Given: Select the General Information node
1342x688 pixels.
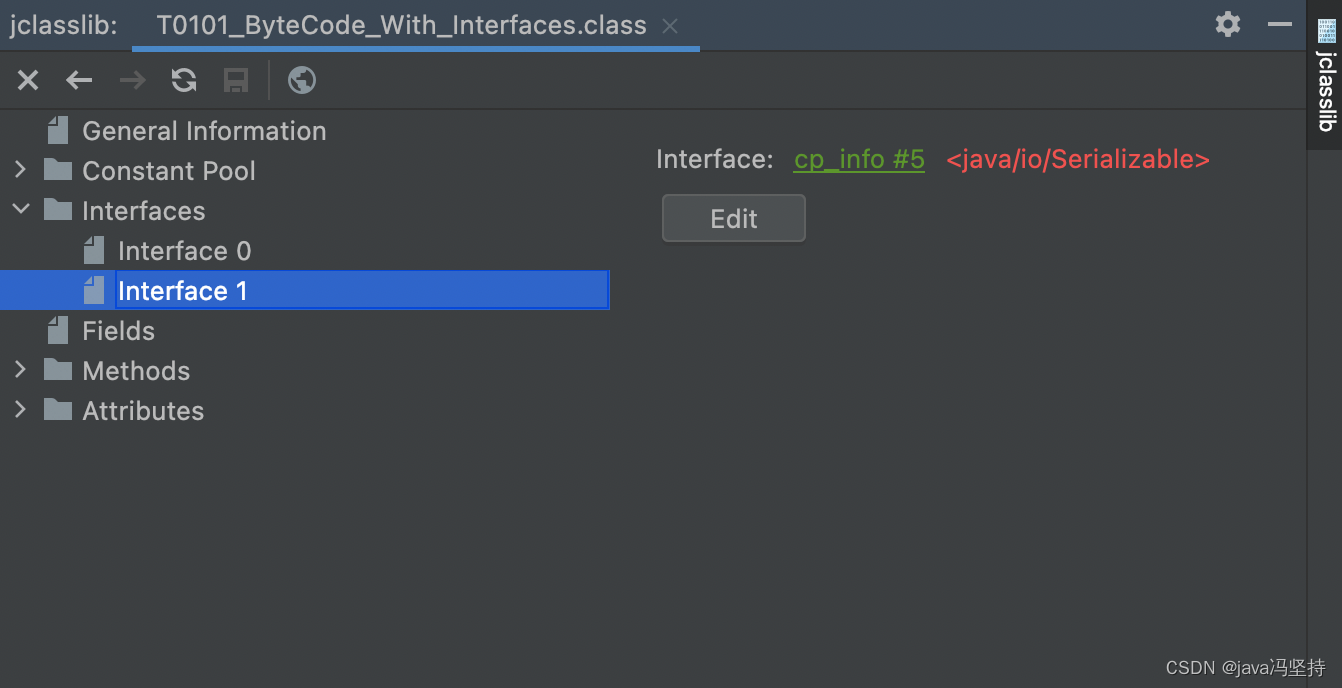Looking at the screenshot, I should tap(204, 130).
